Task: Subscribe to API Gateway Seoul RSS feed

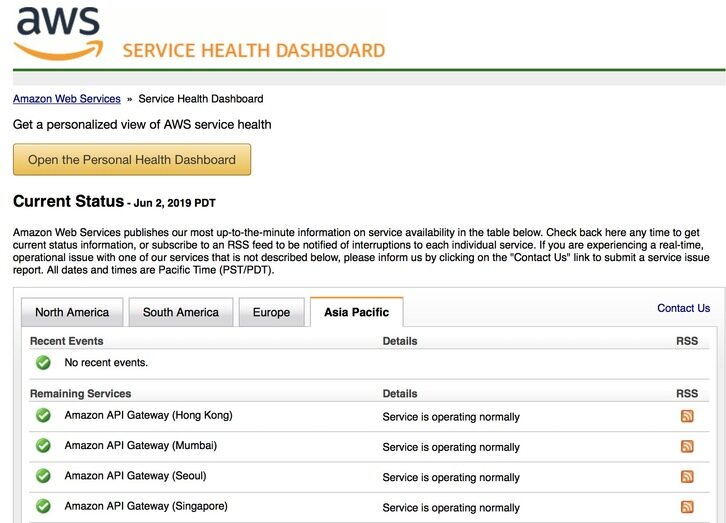Action: click(687, 477)
